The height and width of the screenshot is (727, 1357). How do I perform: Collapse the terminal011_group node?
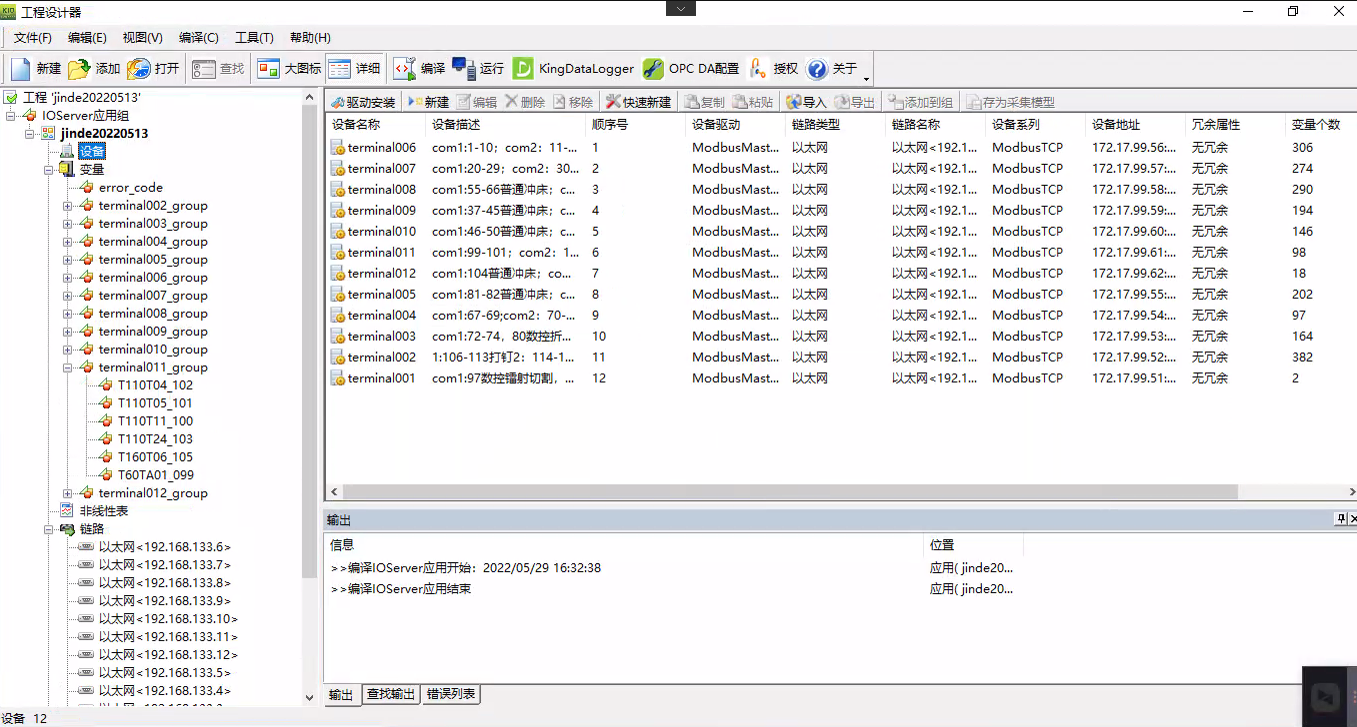68,367
